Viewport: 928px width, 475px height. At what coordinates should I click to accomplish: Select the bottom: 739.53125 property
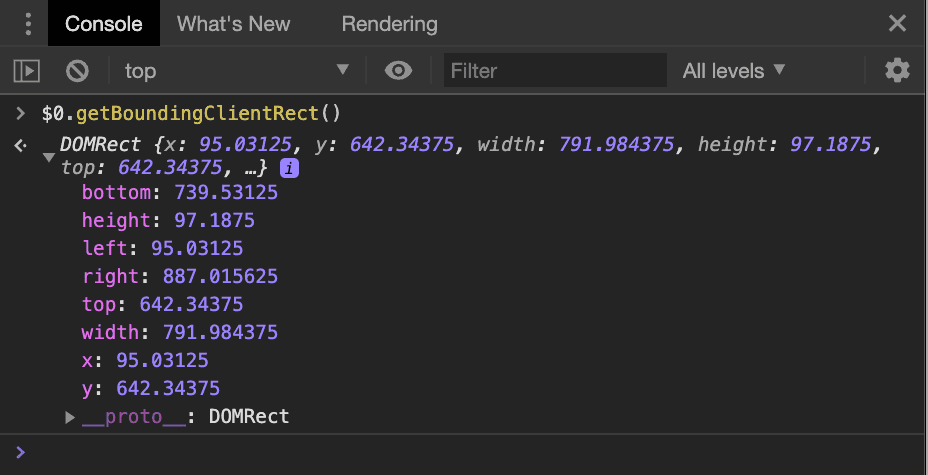[179, 192]
